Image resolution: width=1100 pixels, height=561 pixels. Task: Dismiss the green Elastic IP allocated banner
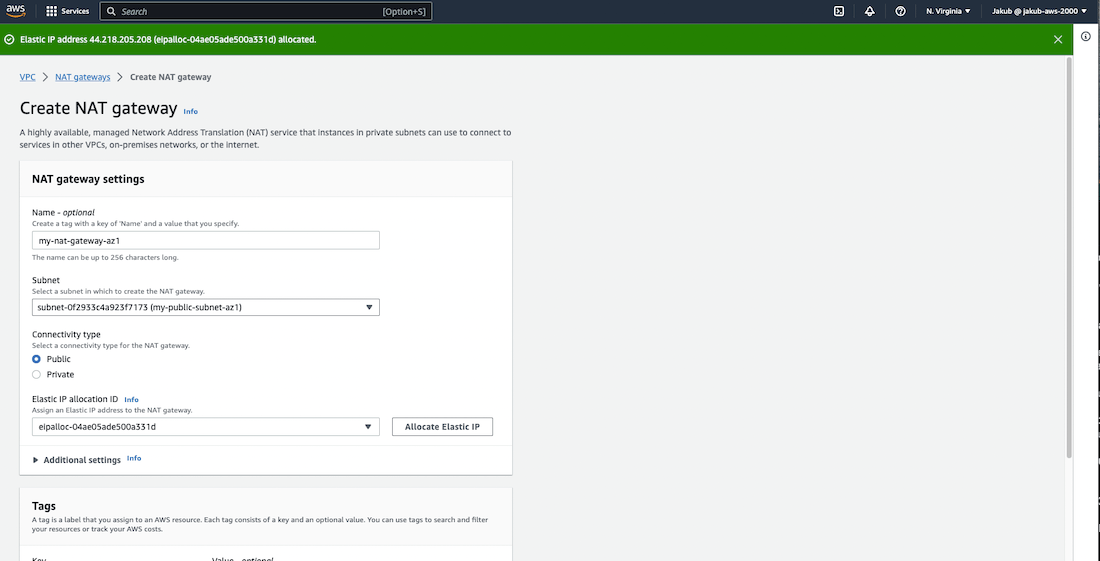pos(1058,39)
